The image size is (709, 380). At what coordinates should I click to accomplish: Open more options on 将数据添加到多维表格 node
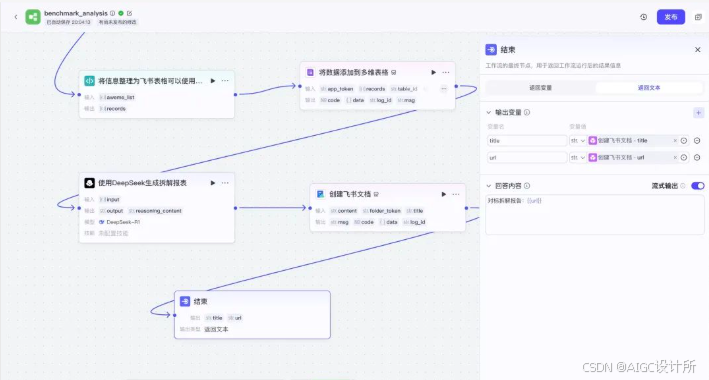[x=446, y=72]
